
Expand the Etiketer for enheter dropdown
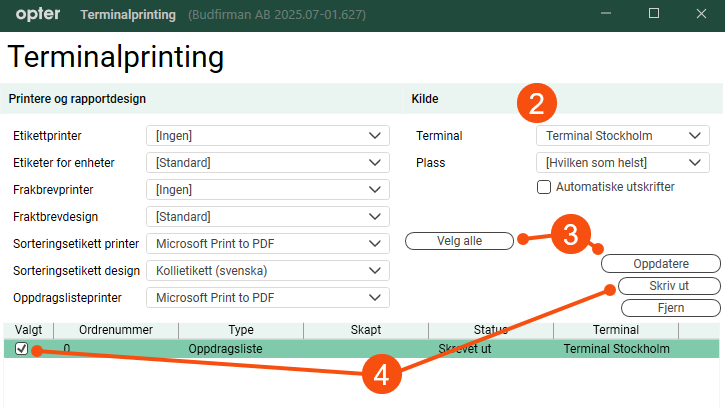tap(267, 162)
